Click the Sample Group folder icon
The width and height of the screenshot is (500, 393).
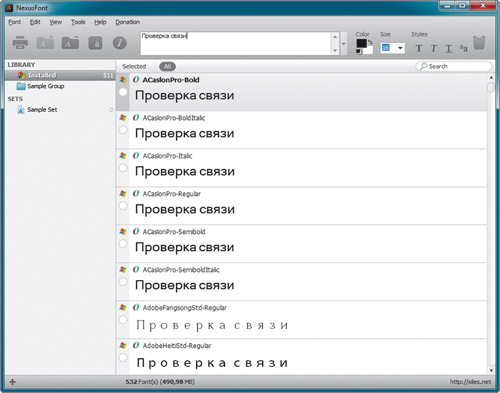coord(21,86)
